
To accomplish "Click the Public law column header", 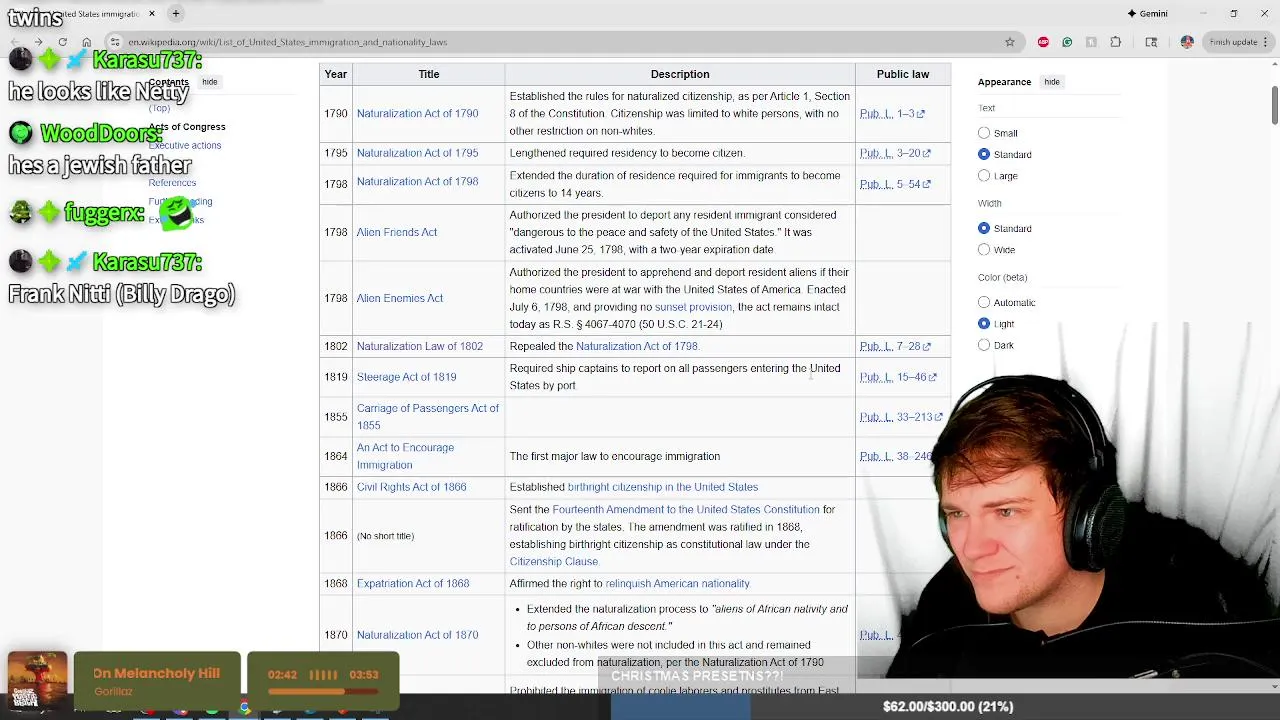I will [903, 74].
